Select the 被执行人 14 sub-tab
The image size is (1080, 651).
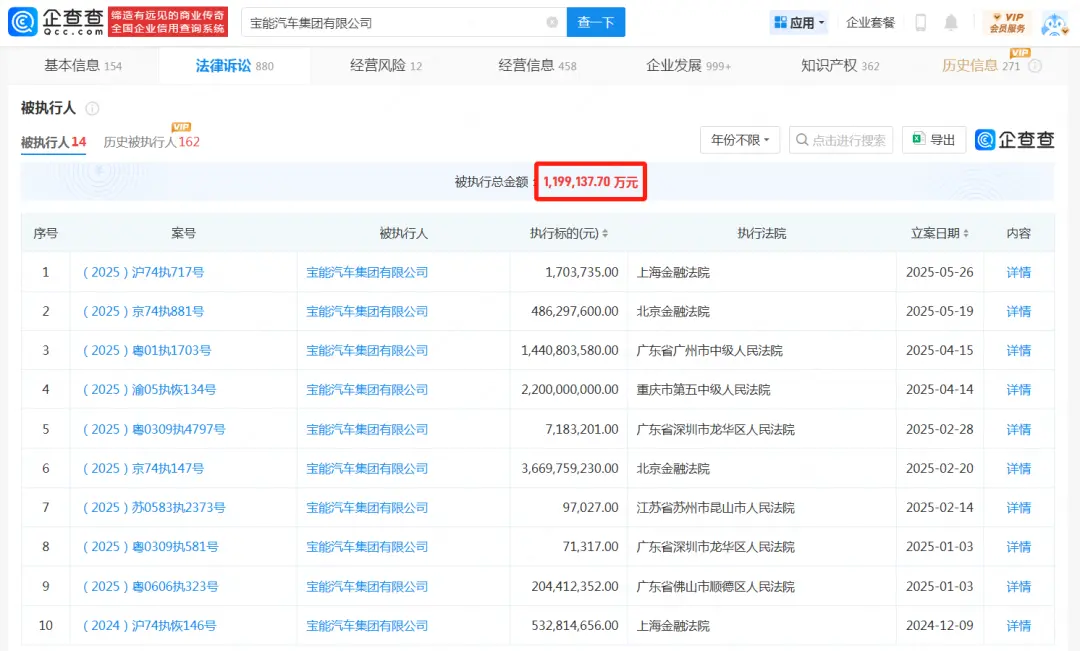tap(53, 142)
